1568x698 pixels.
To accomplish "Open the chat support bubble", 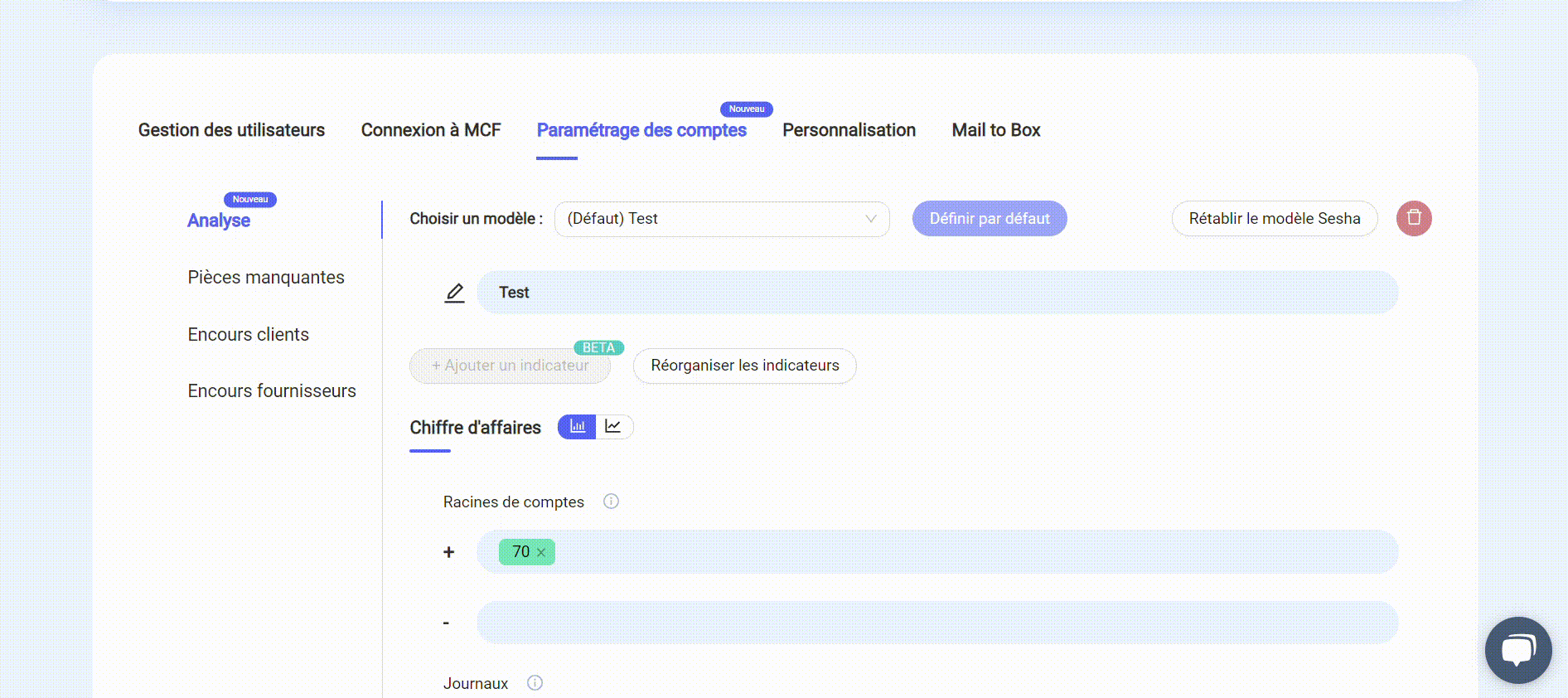I will click(1517, 650).
